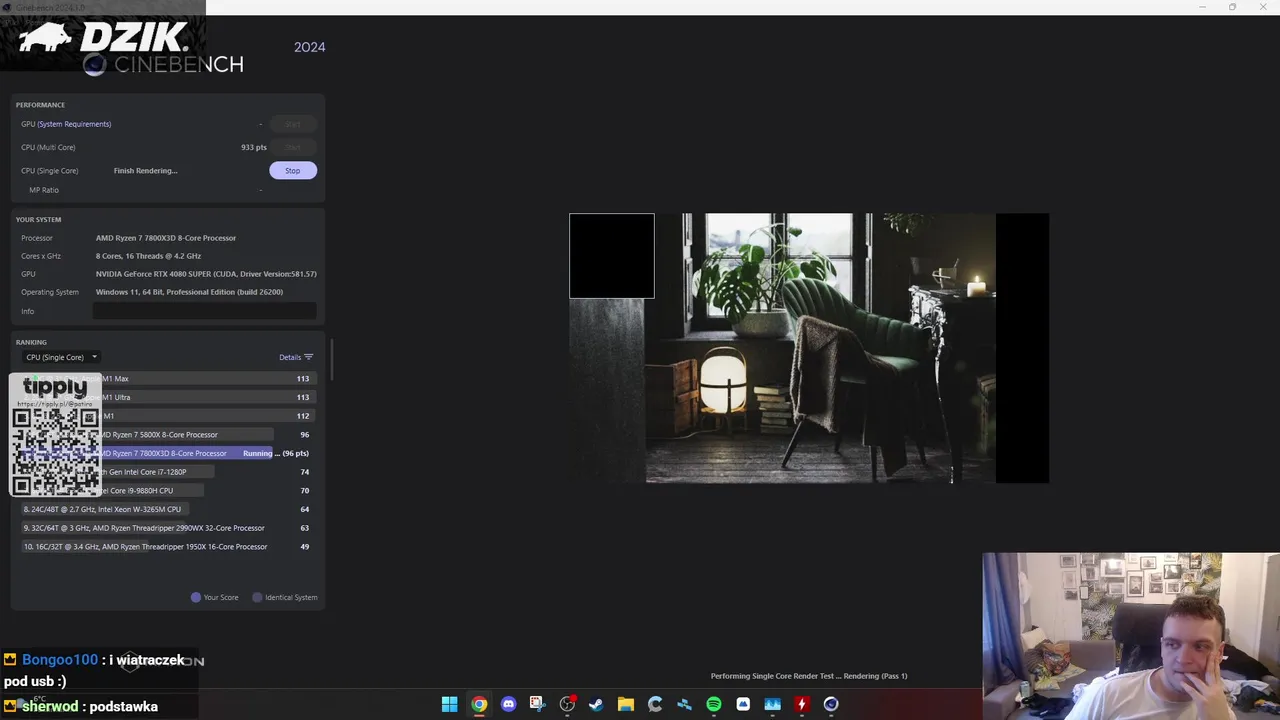Select the Intel Core i7-1280P ranking row
Screen dimensions: 1280x720
(167, 472)
